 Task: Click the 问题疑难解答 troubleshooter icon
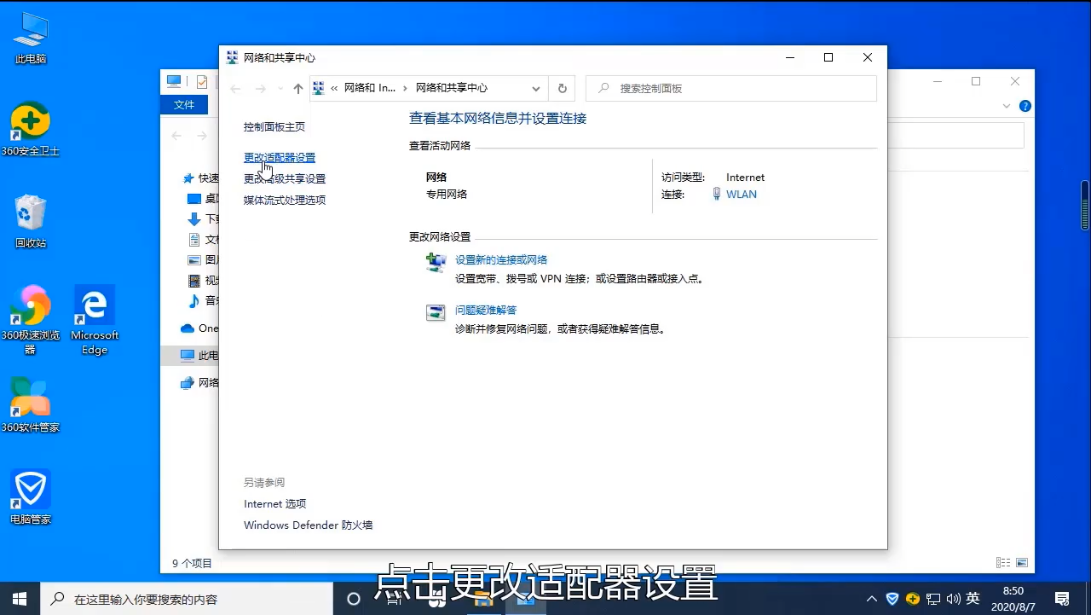click(436, 312)
